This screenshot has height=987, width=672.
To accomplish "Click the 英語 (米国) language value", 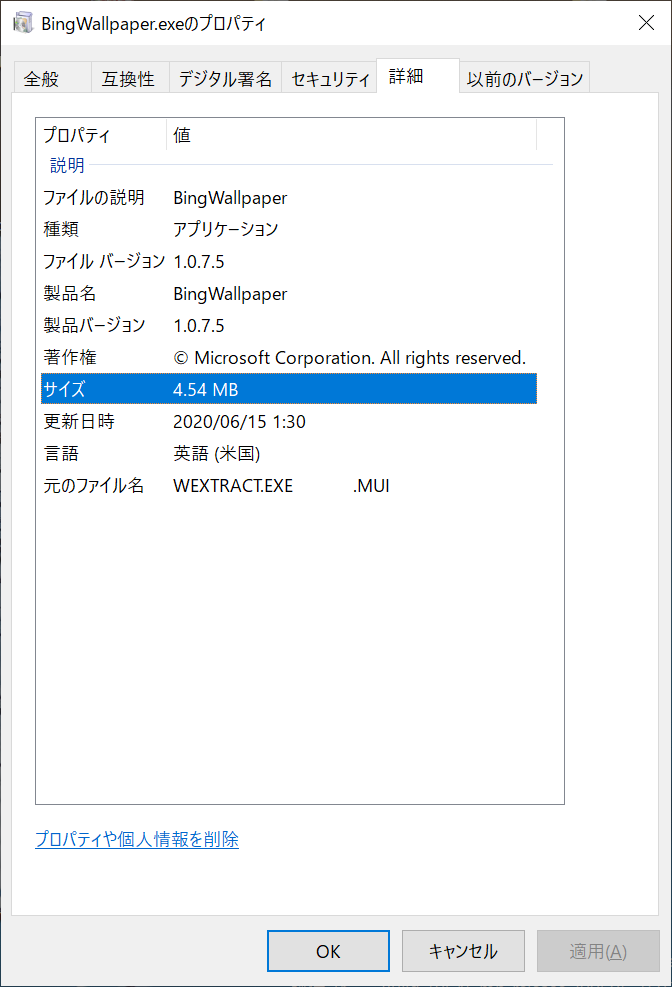I will click(216, 453).
